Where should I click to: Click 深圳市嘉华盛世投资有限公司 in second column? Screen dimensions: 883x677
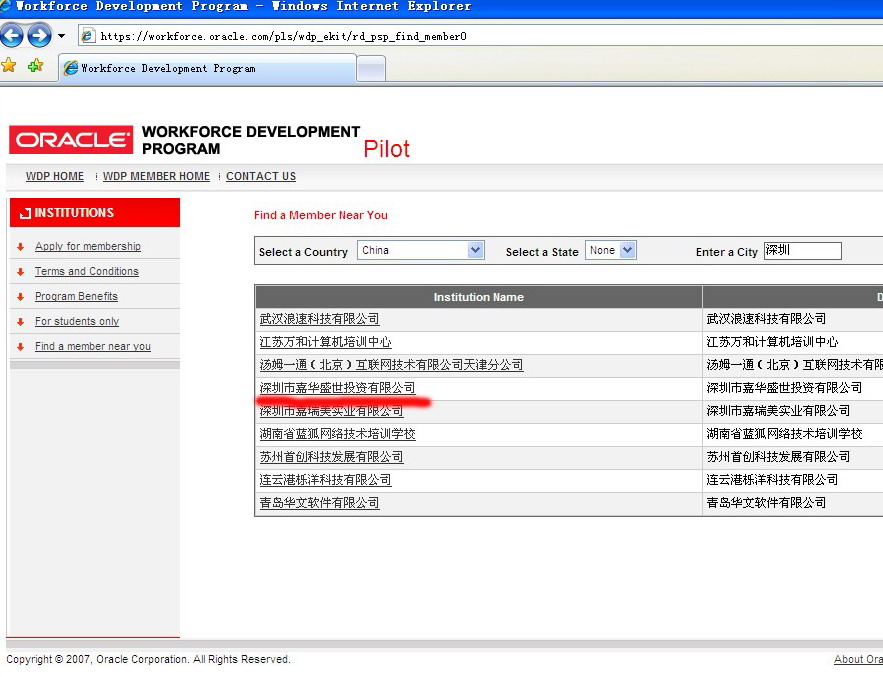tap(784, 388)
